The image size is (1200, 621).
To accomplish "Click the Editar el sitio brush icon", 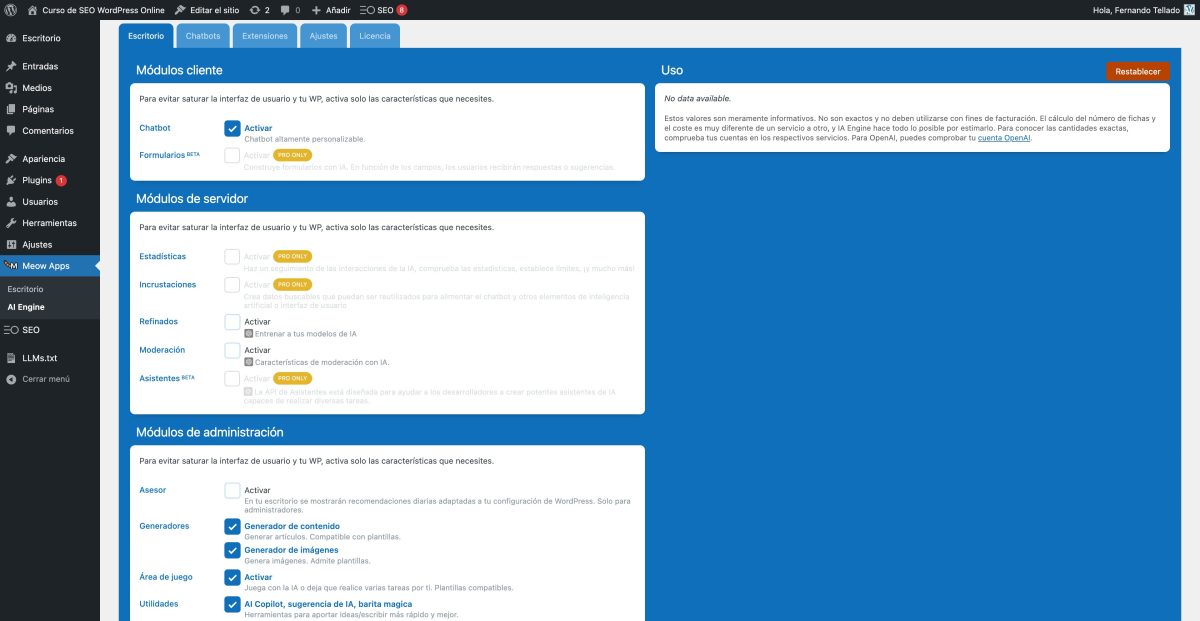I will (180, 9).
